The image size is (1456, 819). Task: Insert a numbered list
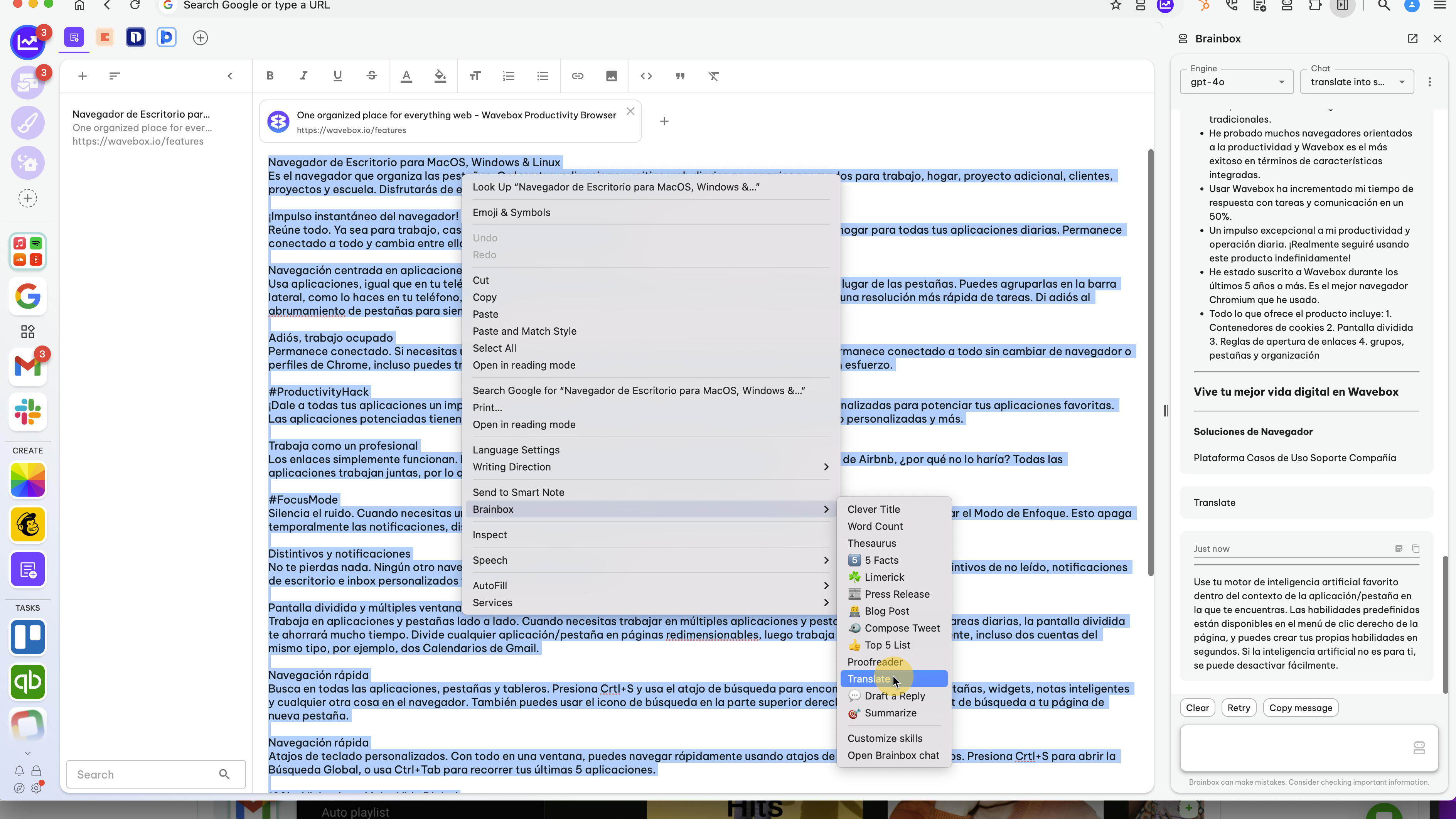pos(509,76)
